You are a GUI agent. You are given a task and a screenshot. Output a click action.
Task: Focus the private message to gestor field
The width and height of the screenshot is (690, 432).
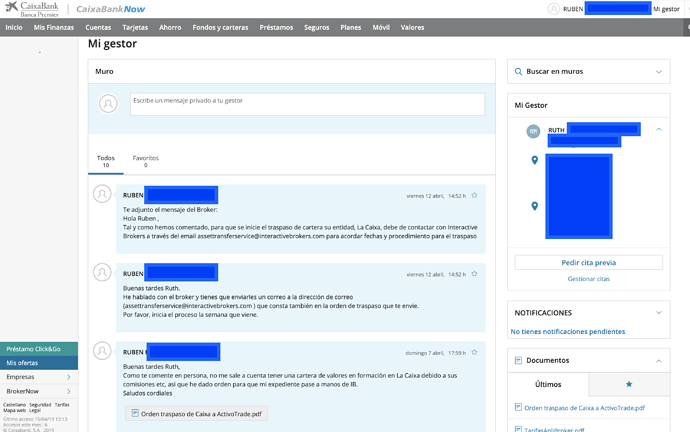point(307,104)
